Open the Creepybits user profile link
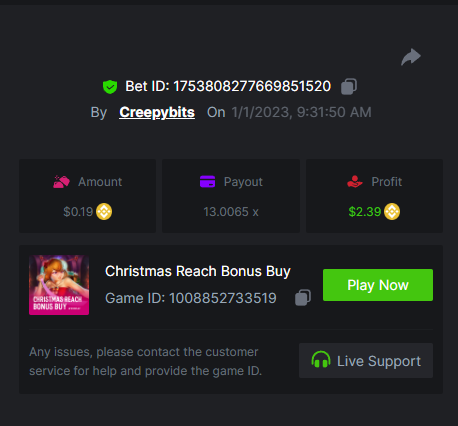 [x=157, y=112]
